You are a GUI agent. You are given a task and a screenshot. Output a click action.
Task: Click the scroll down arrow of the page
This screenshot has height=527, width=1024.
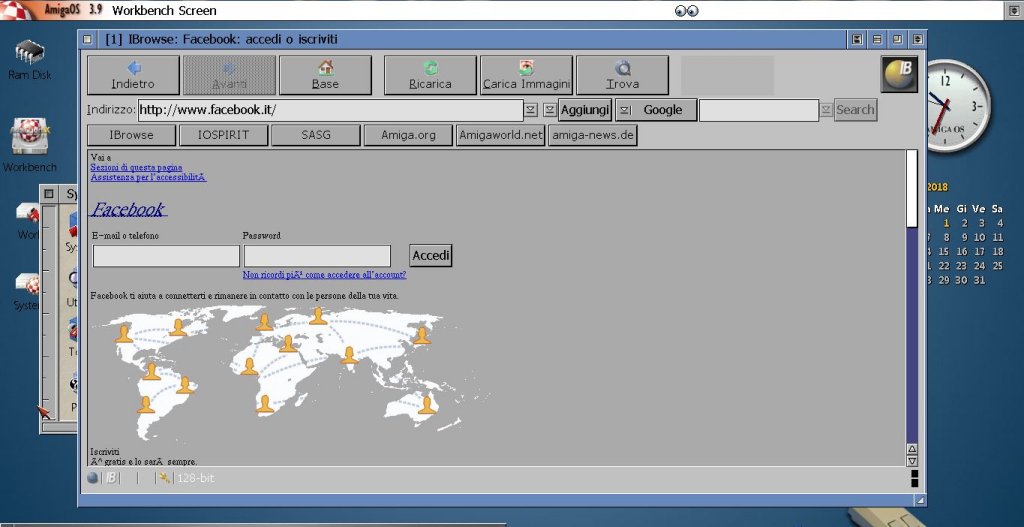click(x=911, y=461)
